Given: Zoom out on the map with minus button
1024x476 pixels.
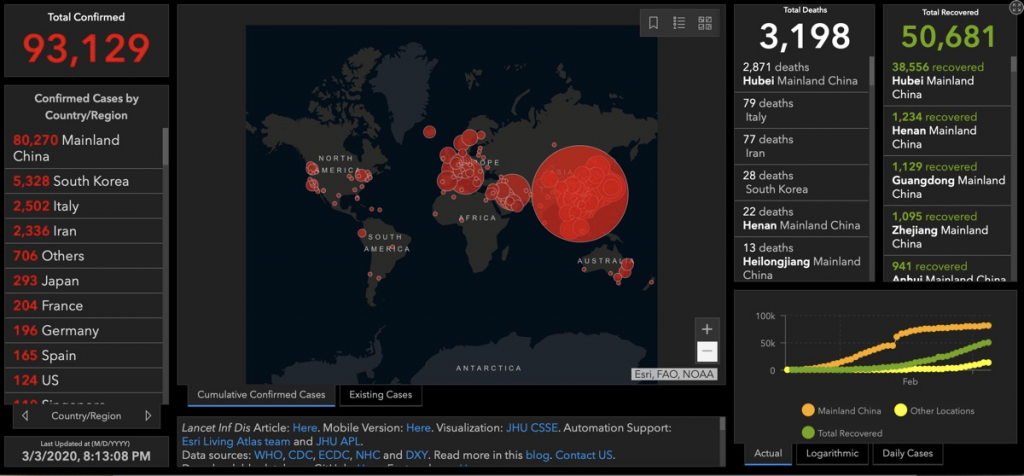Looking at the screenshot, I should point(707,351).
